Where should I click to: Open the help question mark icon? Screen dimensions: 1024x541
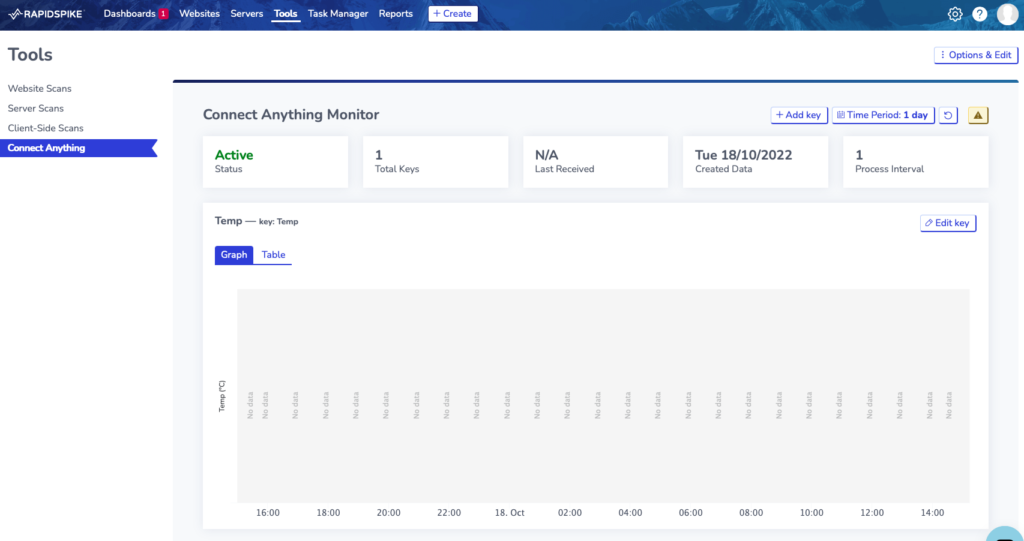click(980, 14)
